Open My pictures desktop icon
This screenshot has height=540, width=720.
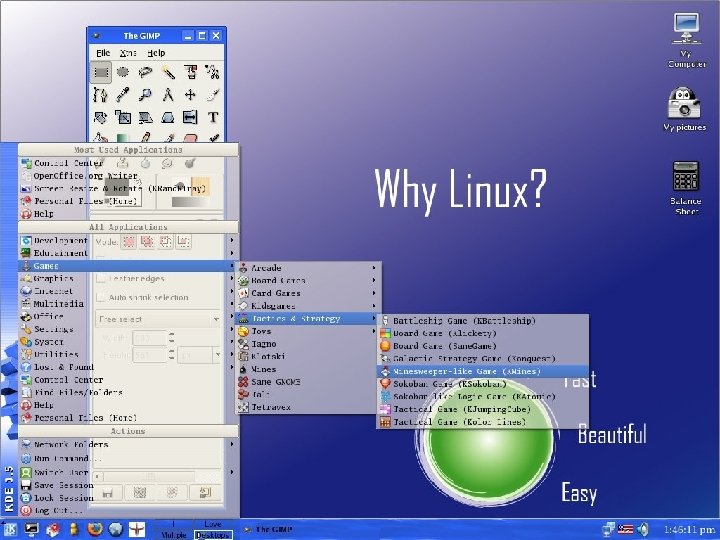click(x=684, y=109)
